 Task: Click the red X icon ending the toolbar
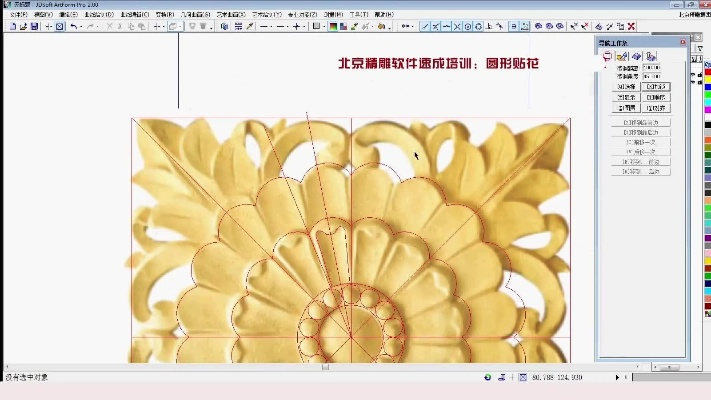click(x=631, y=26)
